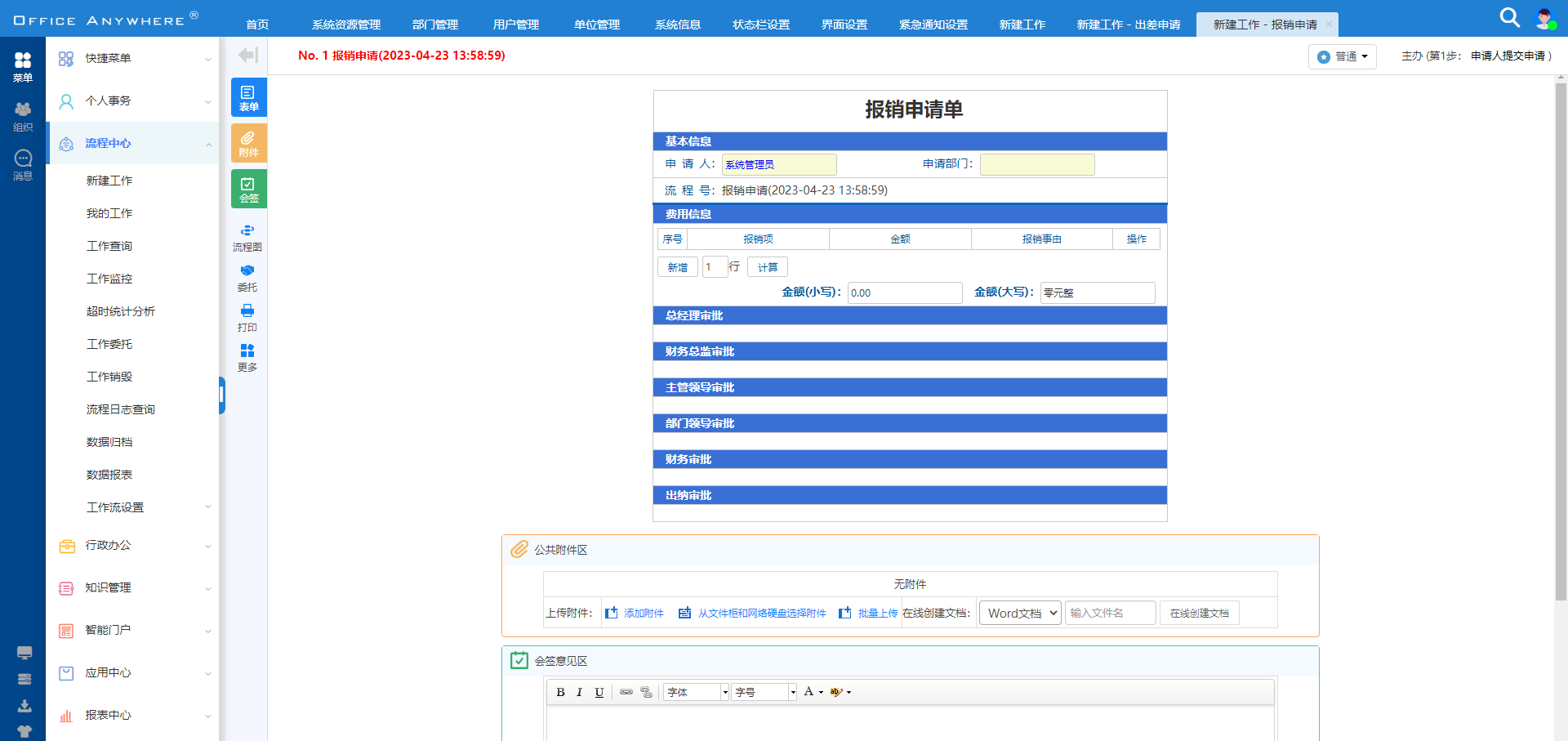The width and height of the screenshot is (1568, 741).
Task: Click the 输入文件名 input field
Action: (1111, 613)
